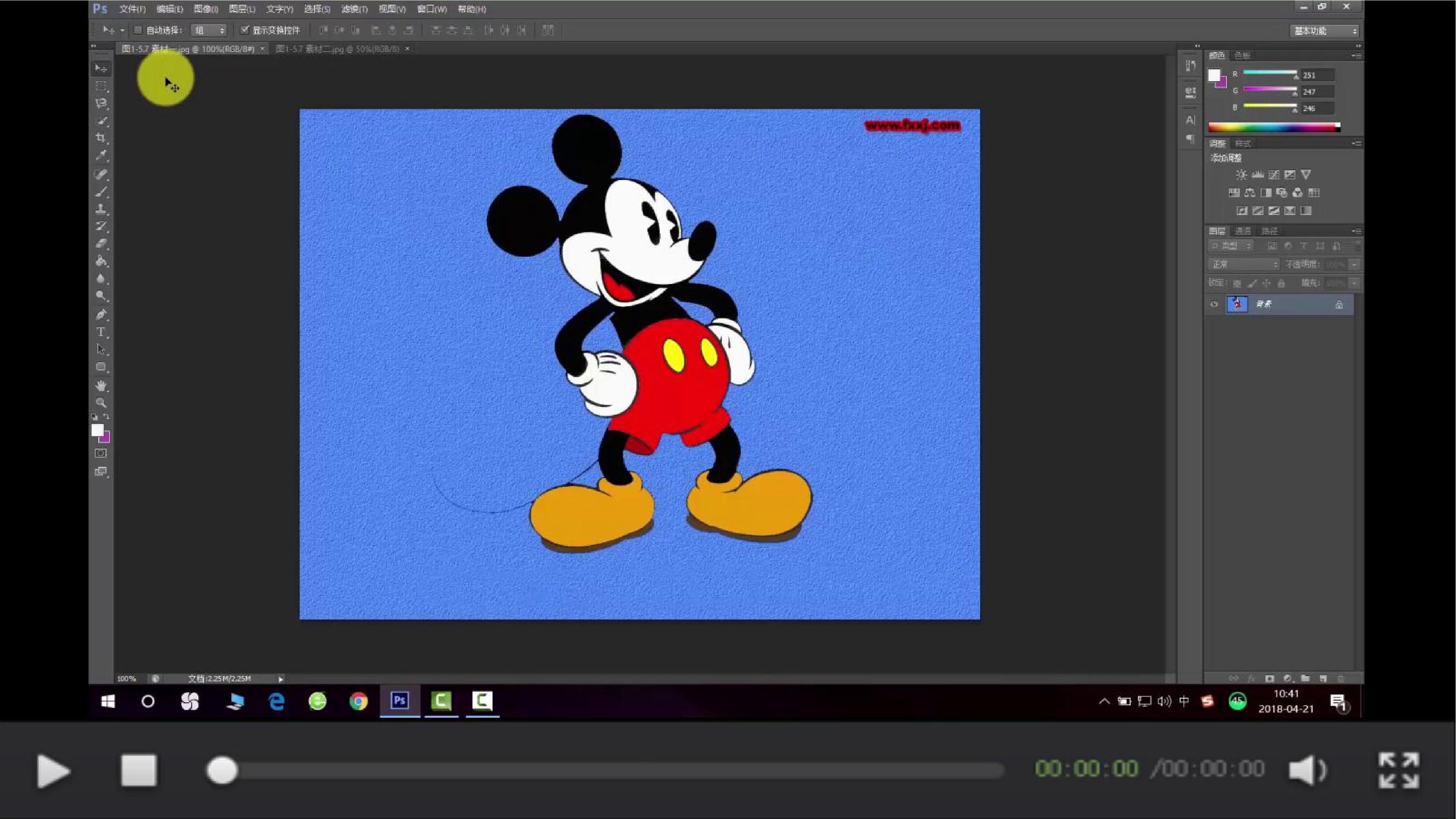This screenshot has width=1456, height=819.
Task: Select the Blur tool
Action: point(101,279)
